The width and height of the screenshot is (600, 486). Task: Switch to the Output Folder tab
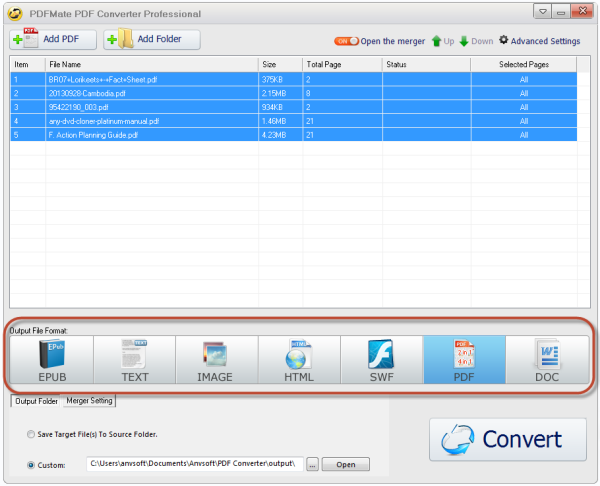36,401
